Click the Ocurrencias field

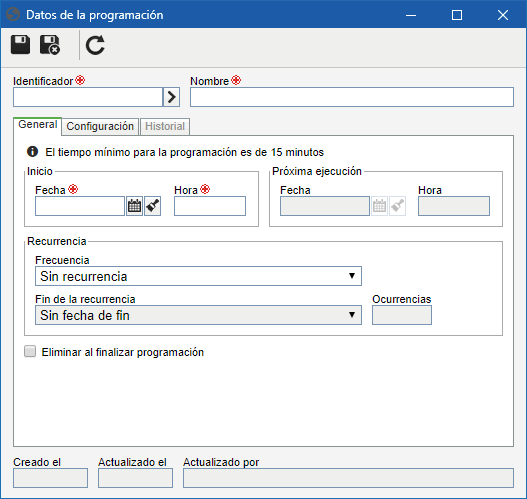[402, 315]
